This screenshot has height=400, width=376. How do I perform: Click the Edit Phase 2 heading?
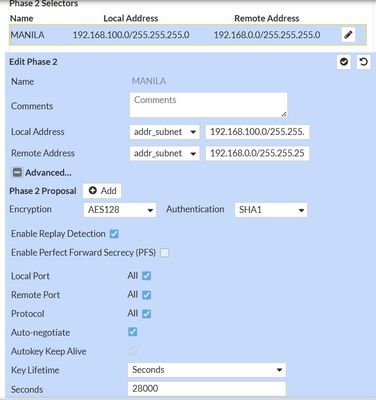coord(33,62)
